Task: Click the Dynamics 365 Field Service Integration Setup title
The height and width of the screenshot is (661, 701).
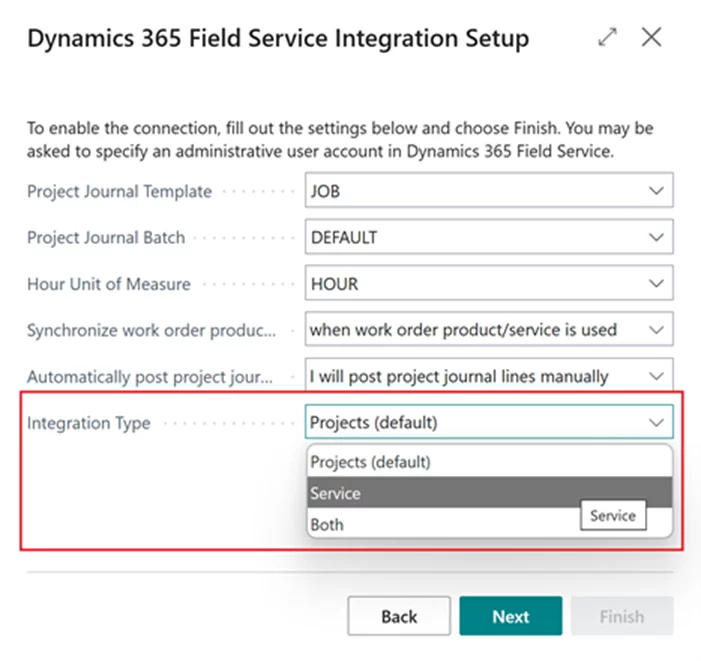Action: [x=278, y=38]
